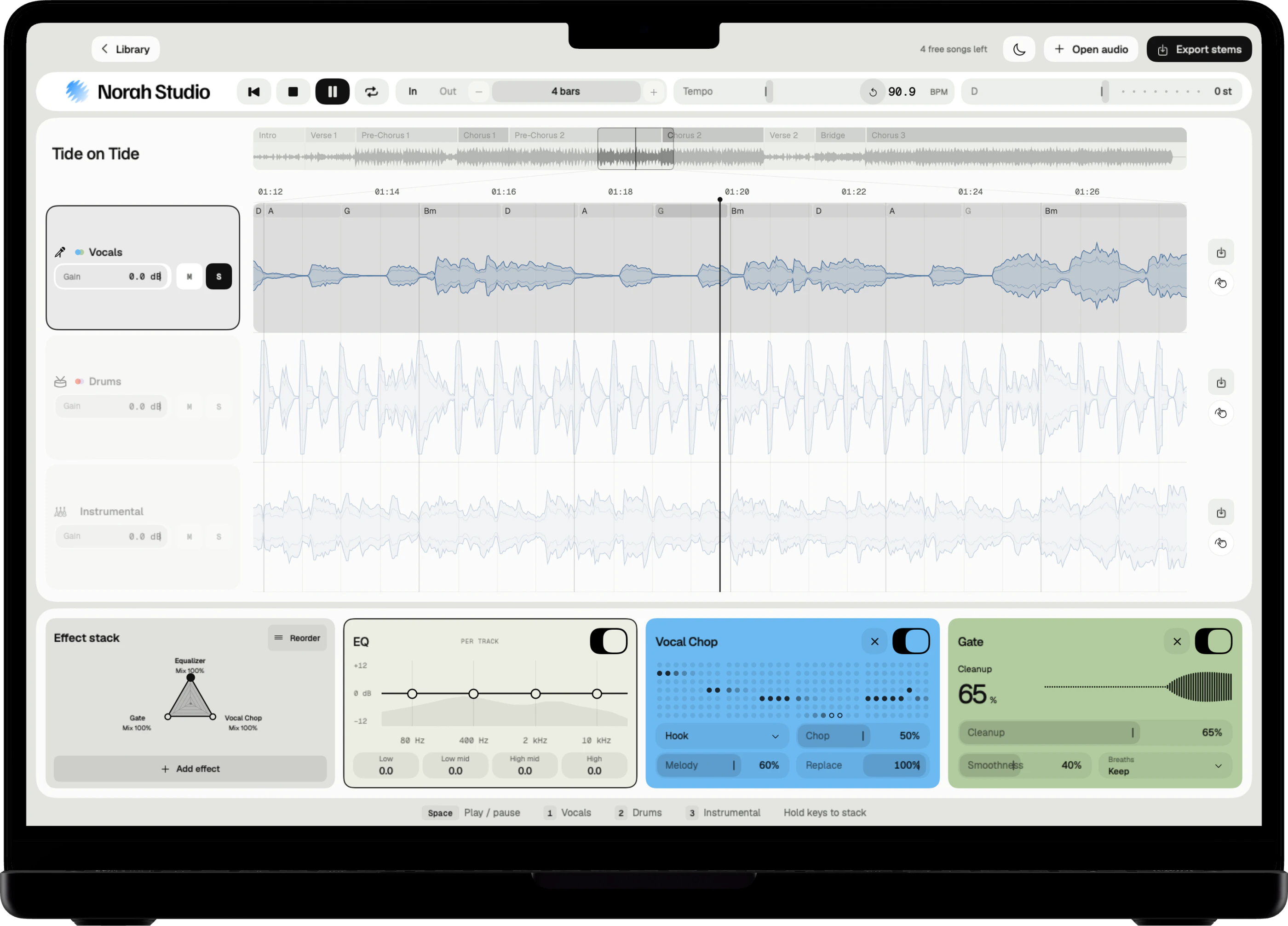The image size is (1288, 926).
Task: Click Export stems button
Action: (1199, 49)
